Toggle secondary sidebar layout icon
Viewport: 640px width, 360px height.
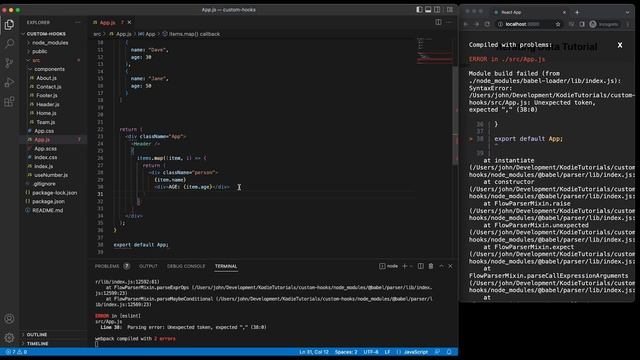point(437,9)
